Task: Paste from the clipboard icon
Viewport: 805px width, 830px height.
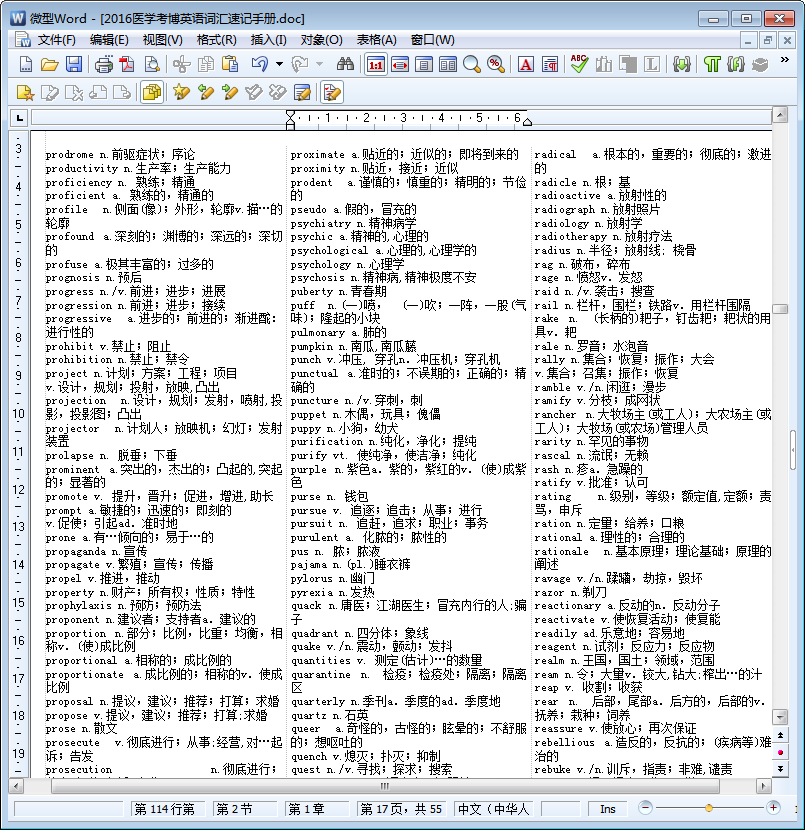Action: click(230, 65)
